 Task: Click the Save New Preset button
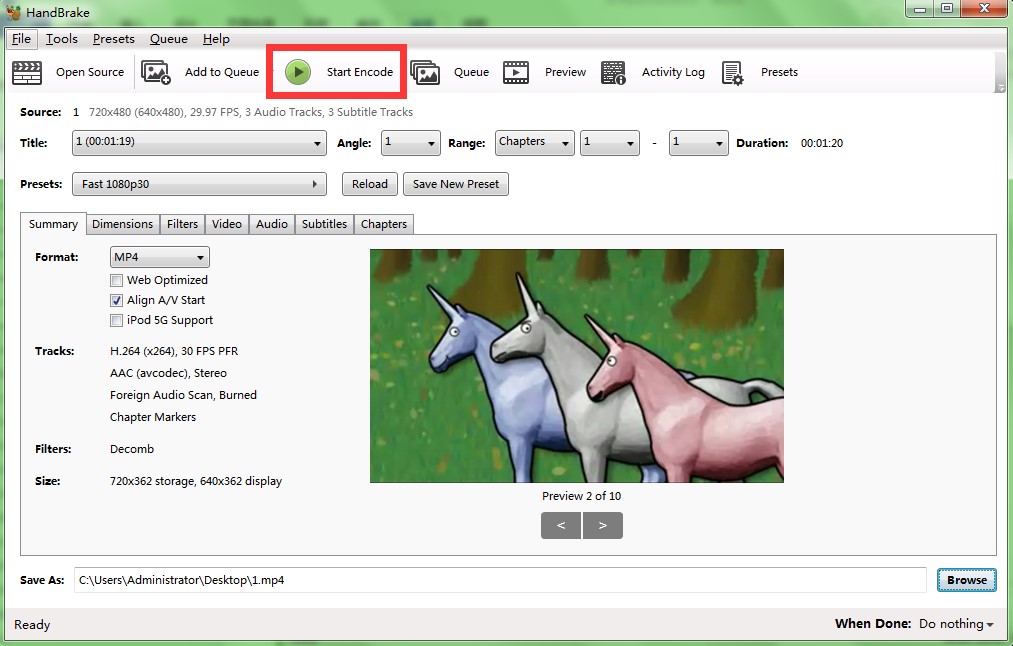click(x=455, y=184)
